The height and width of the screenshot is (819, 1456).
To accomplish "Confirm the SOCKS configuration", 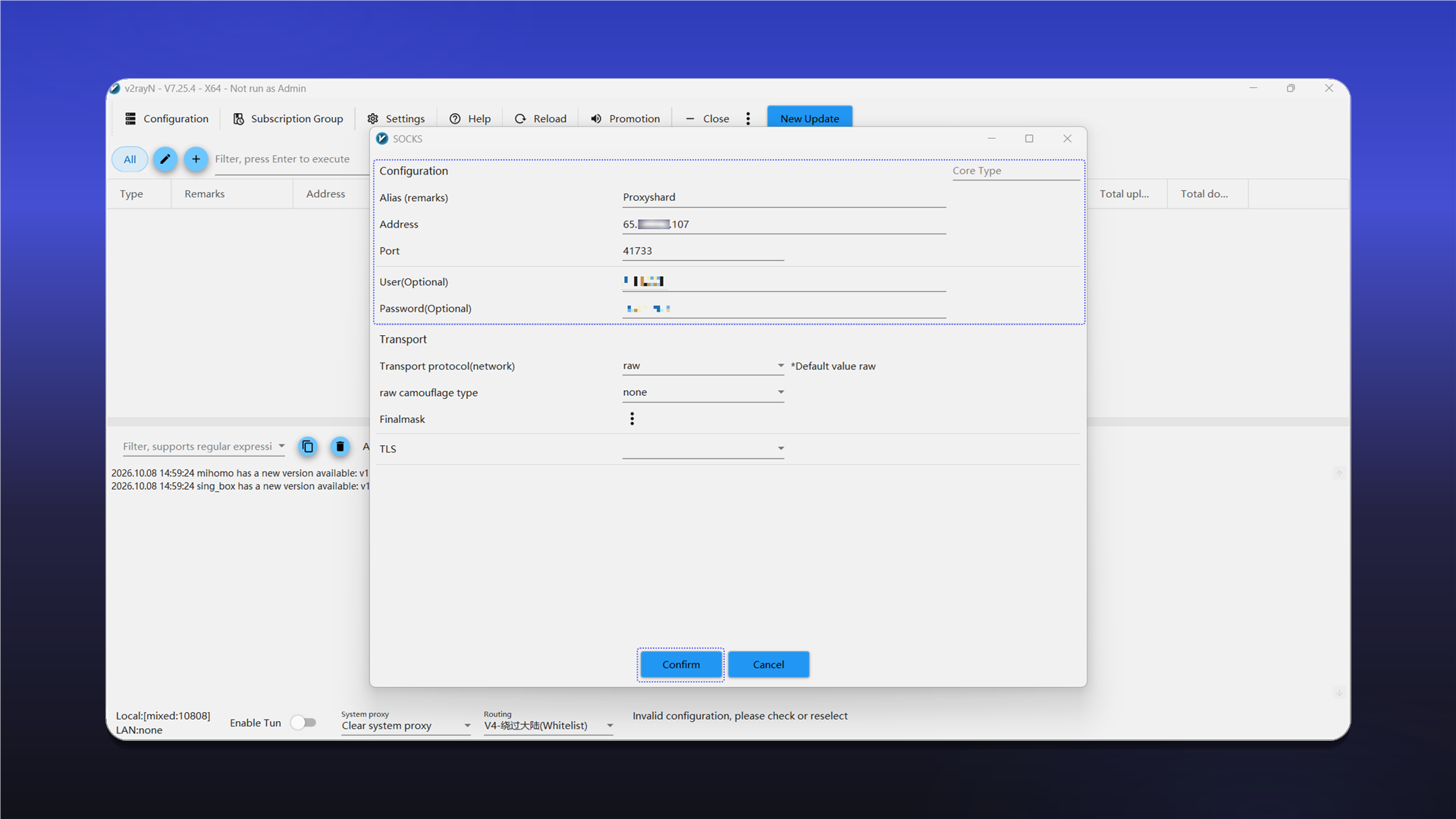I will 681,665.
